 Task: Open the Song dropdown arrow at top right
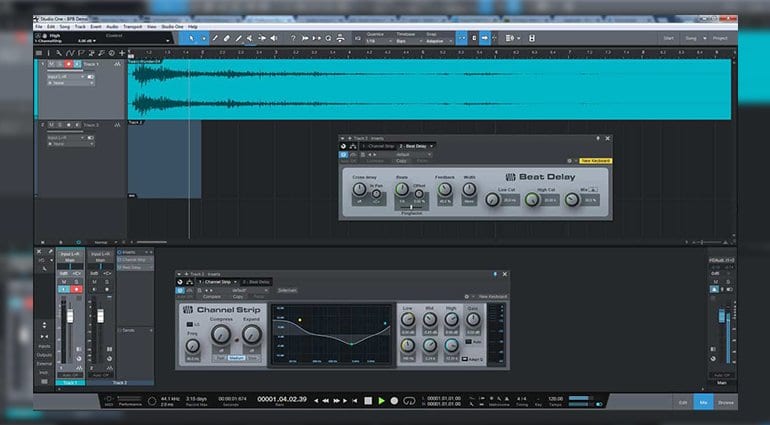click(705, 38)
